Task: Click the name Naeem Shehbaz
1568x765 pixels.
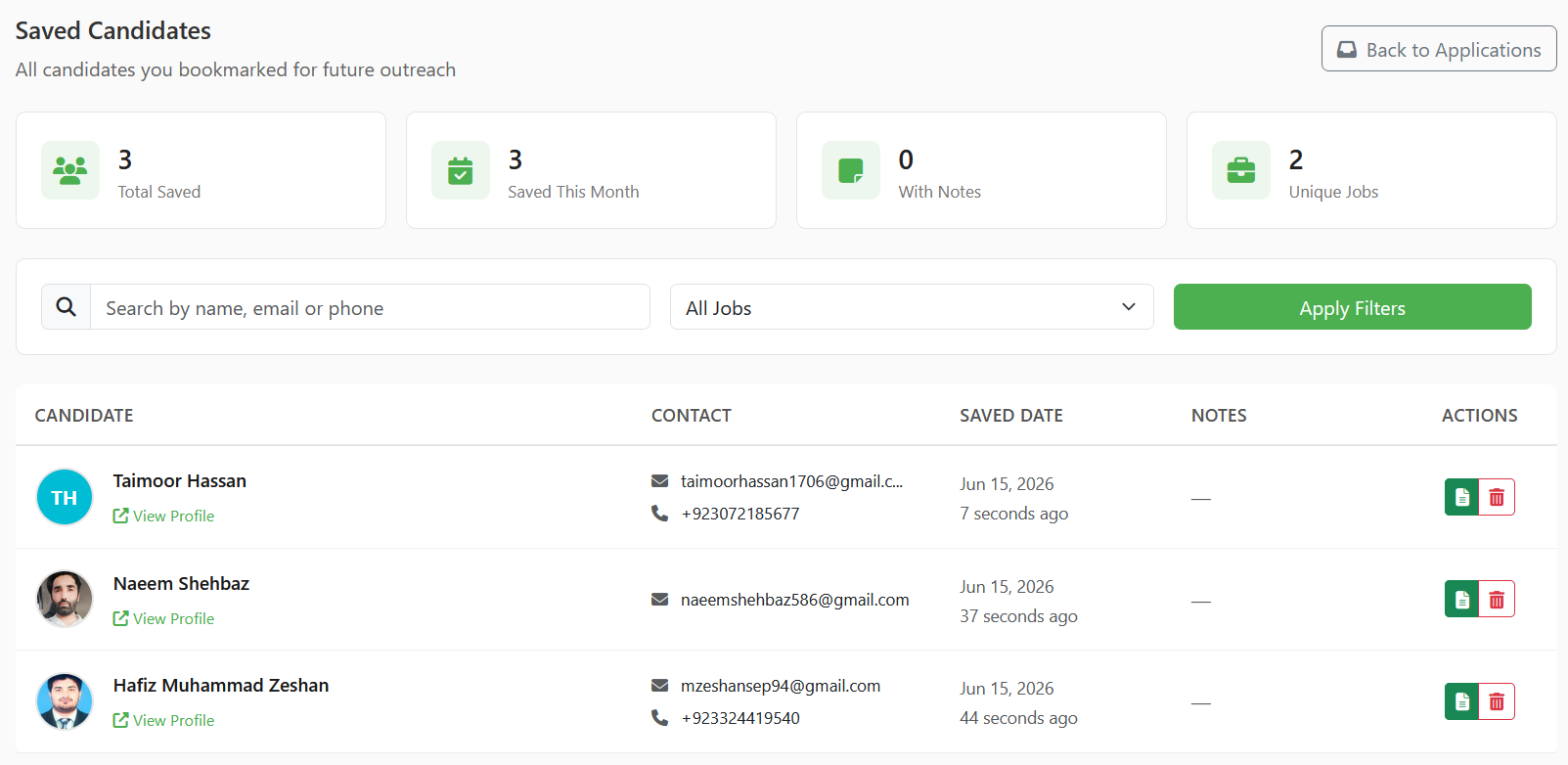Action: (181, 583)
